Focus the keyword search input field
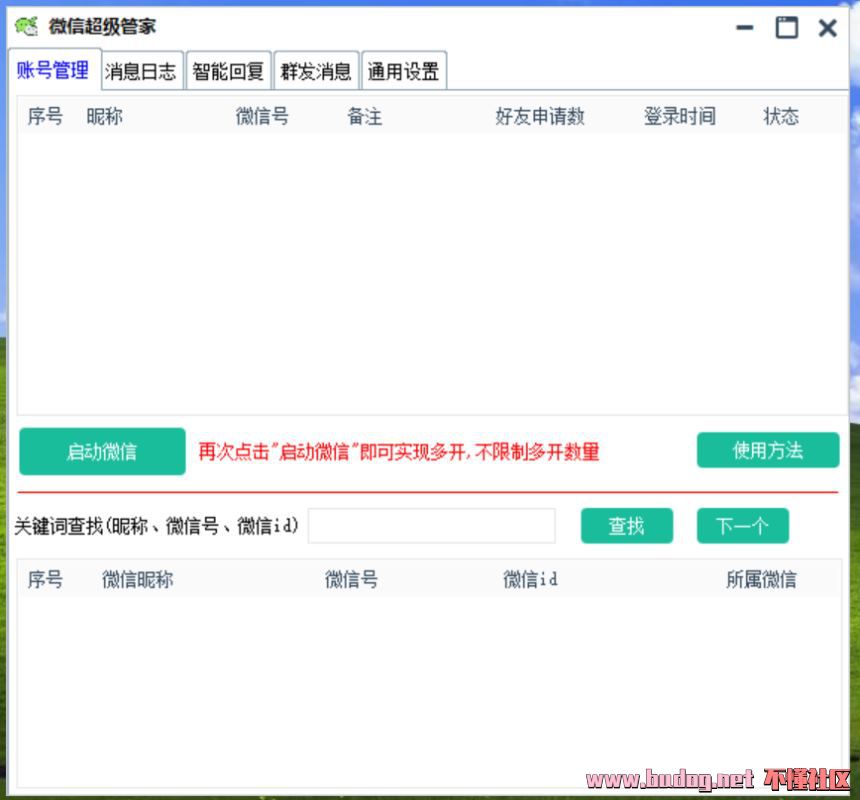This screenshot has width=860, height=800. (x=432, y=526)
